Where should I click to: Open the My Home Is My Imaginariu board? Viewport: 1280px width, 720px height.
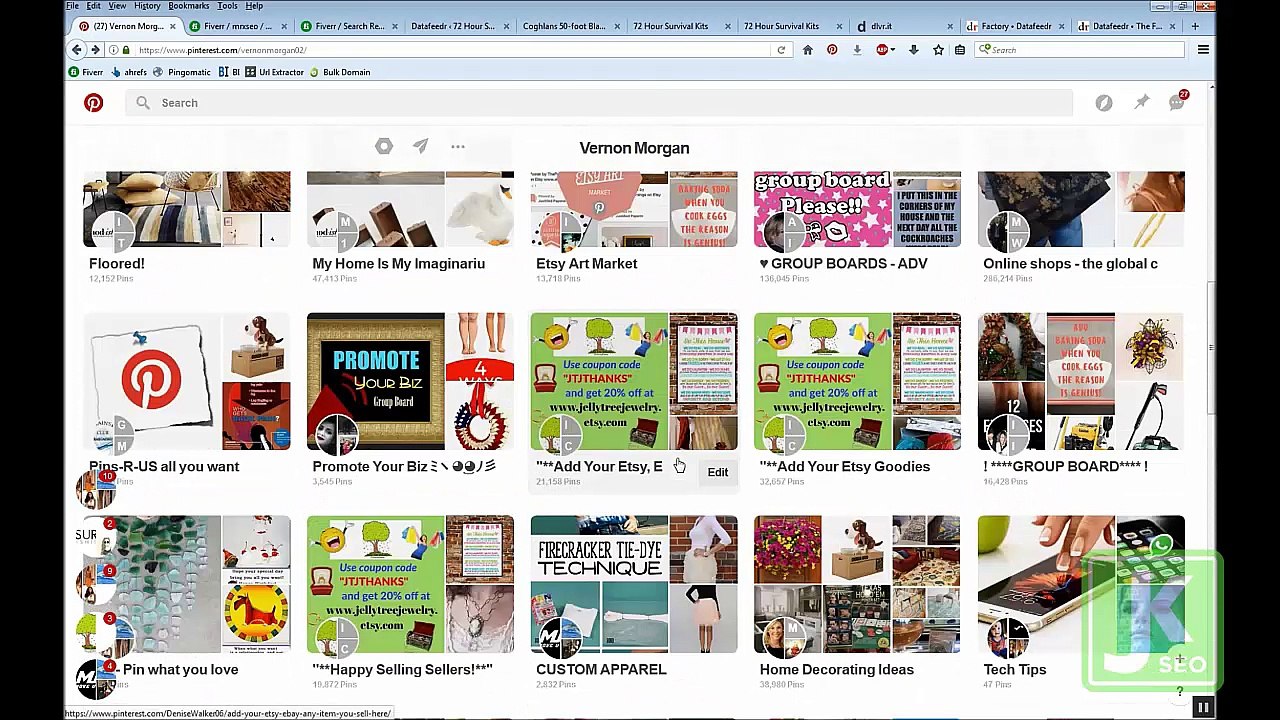[x=410, y=209]
